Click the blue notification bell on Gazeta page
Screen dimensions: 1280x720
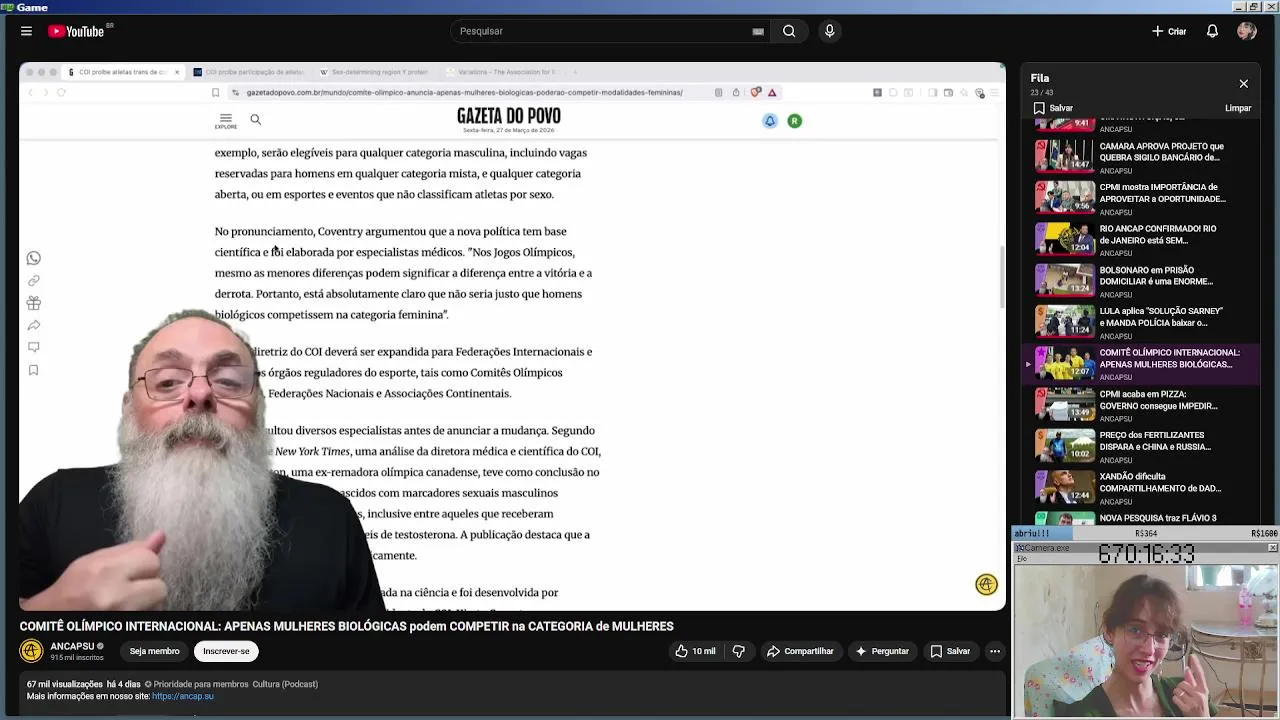point(770,121)
